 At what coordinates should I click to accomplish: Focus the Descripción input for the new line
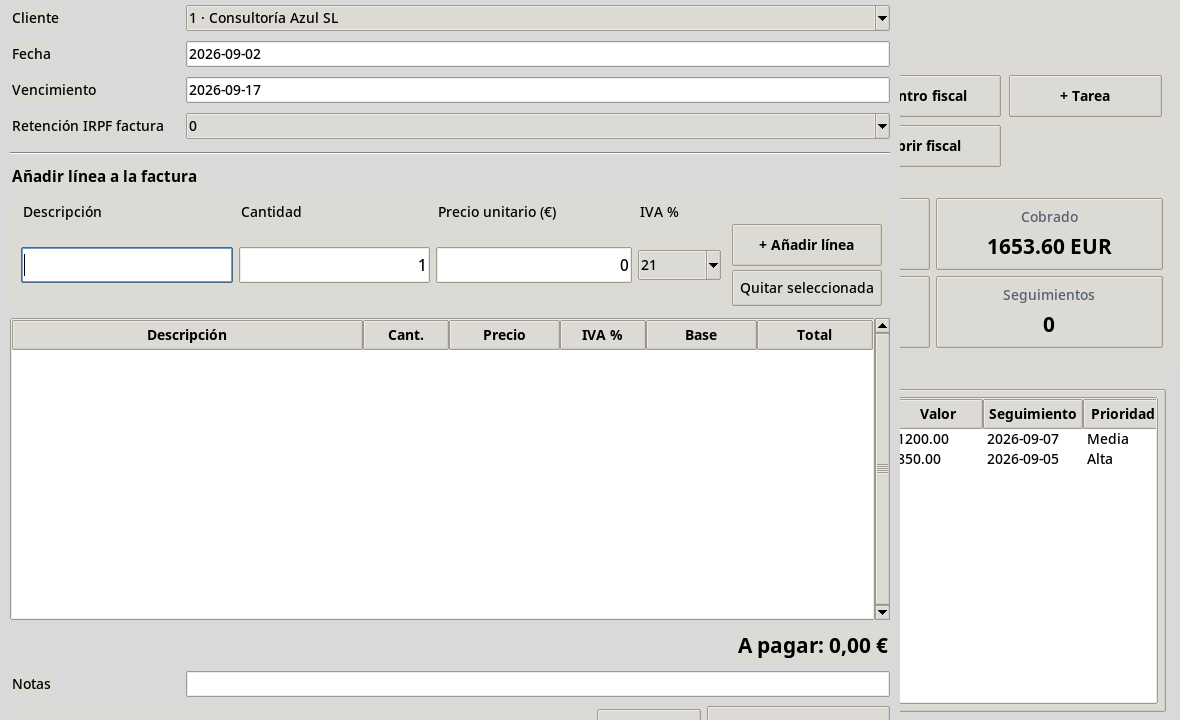point(127,265)
